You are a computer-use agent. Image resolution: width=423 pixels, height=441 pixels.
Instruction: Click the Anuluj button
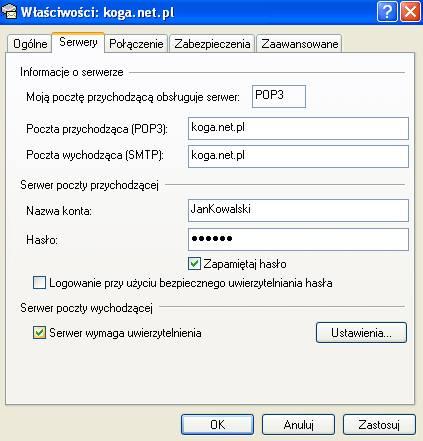tap(298, 425)
